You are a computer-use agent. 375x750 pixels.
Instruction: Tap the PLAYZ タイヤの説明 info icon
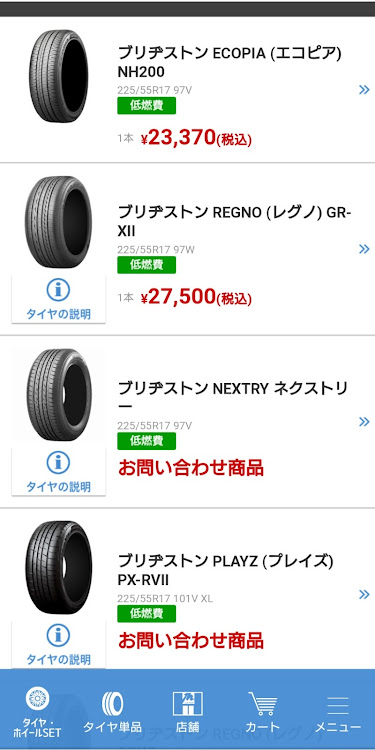[58, 636]
